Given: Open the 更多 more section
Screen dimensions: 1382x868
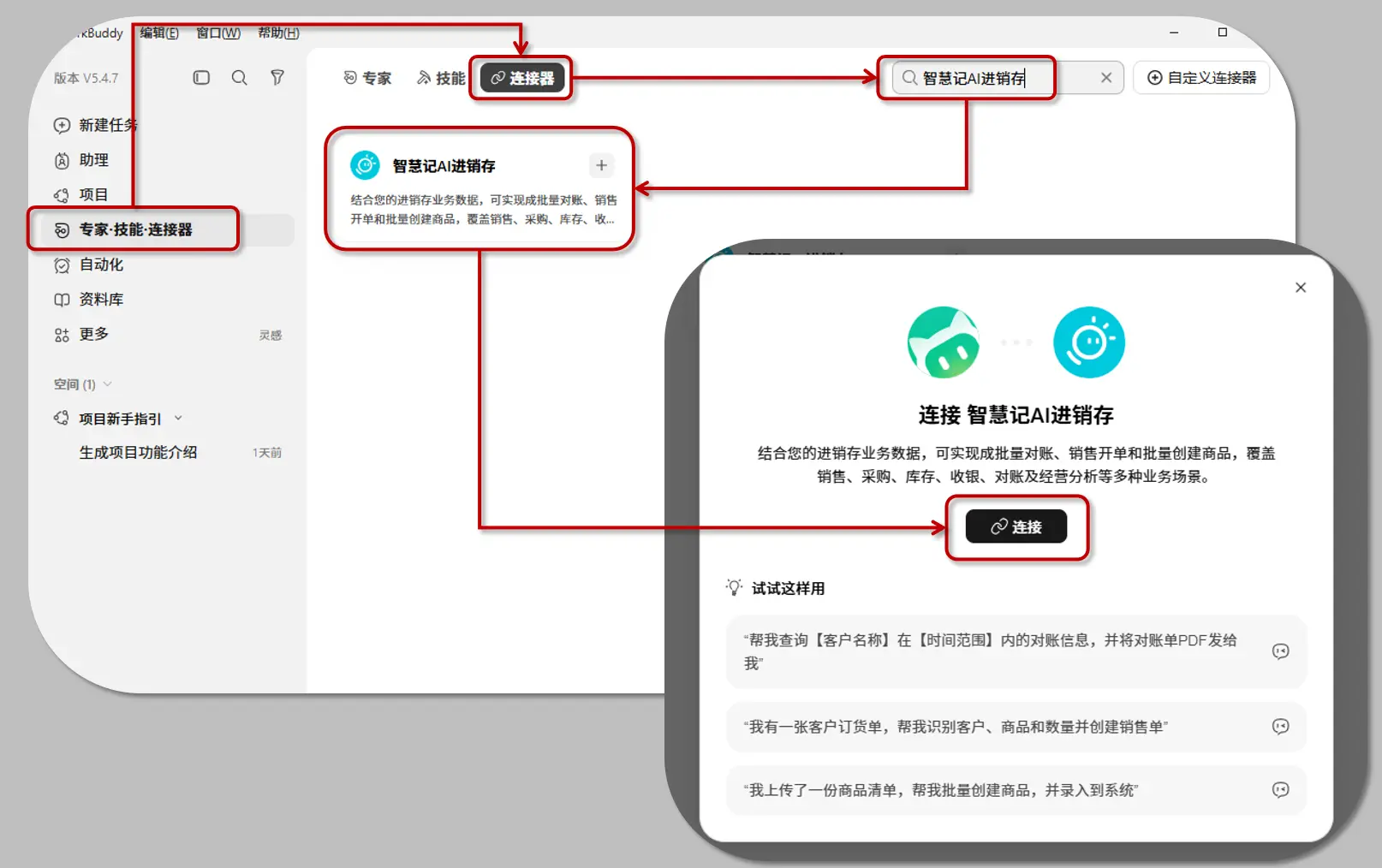Looking at the screenshot, I should point(81,334).
